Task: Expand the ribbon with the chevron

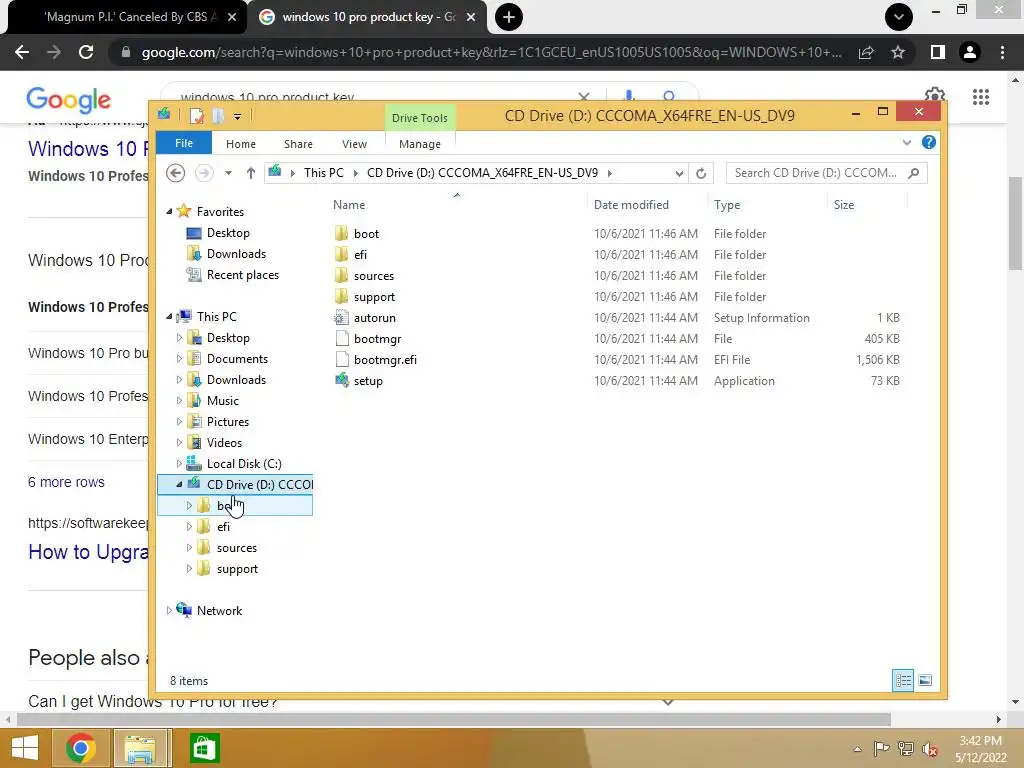Action: click(x=906, y=142)
